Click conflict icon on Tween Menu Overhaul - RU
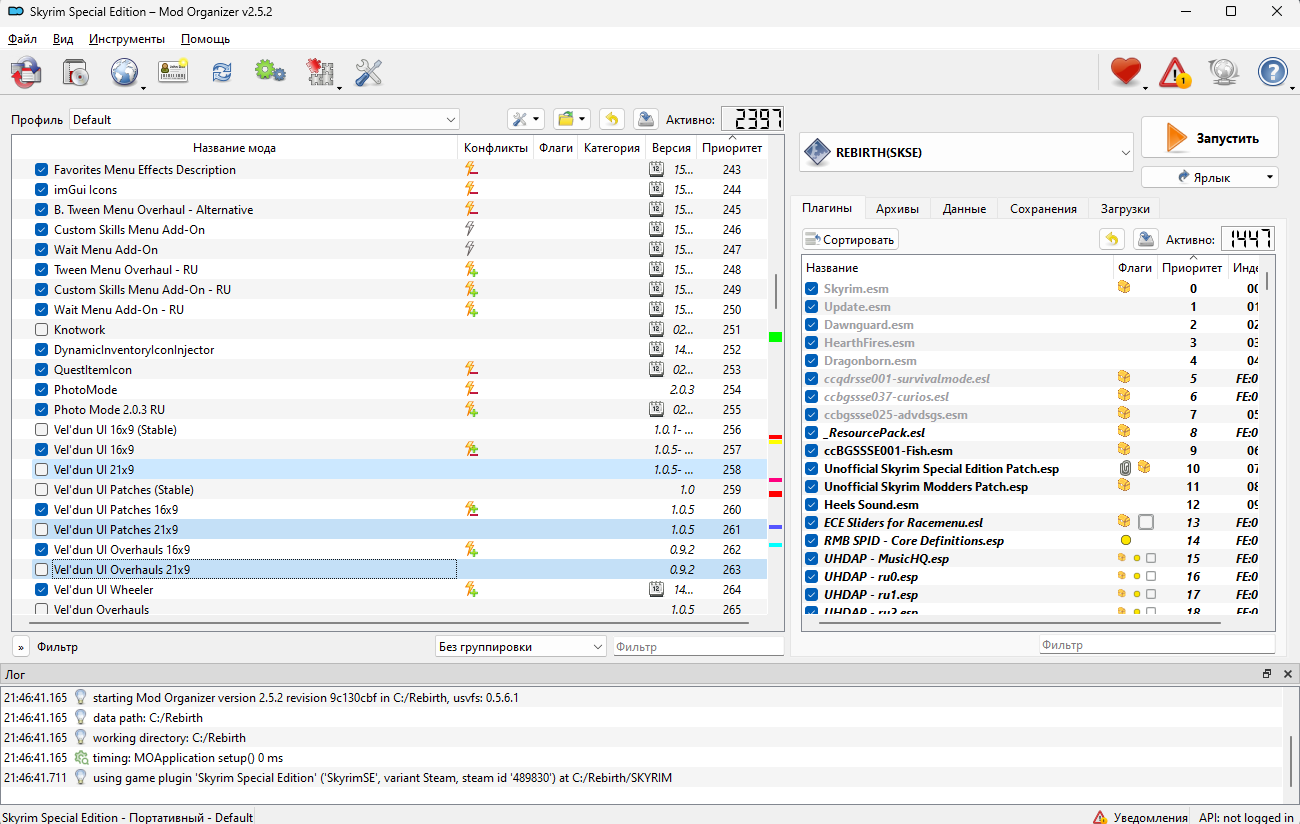Image resolution: width=1300 pixels, height=824 pixels. [471, 270]
